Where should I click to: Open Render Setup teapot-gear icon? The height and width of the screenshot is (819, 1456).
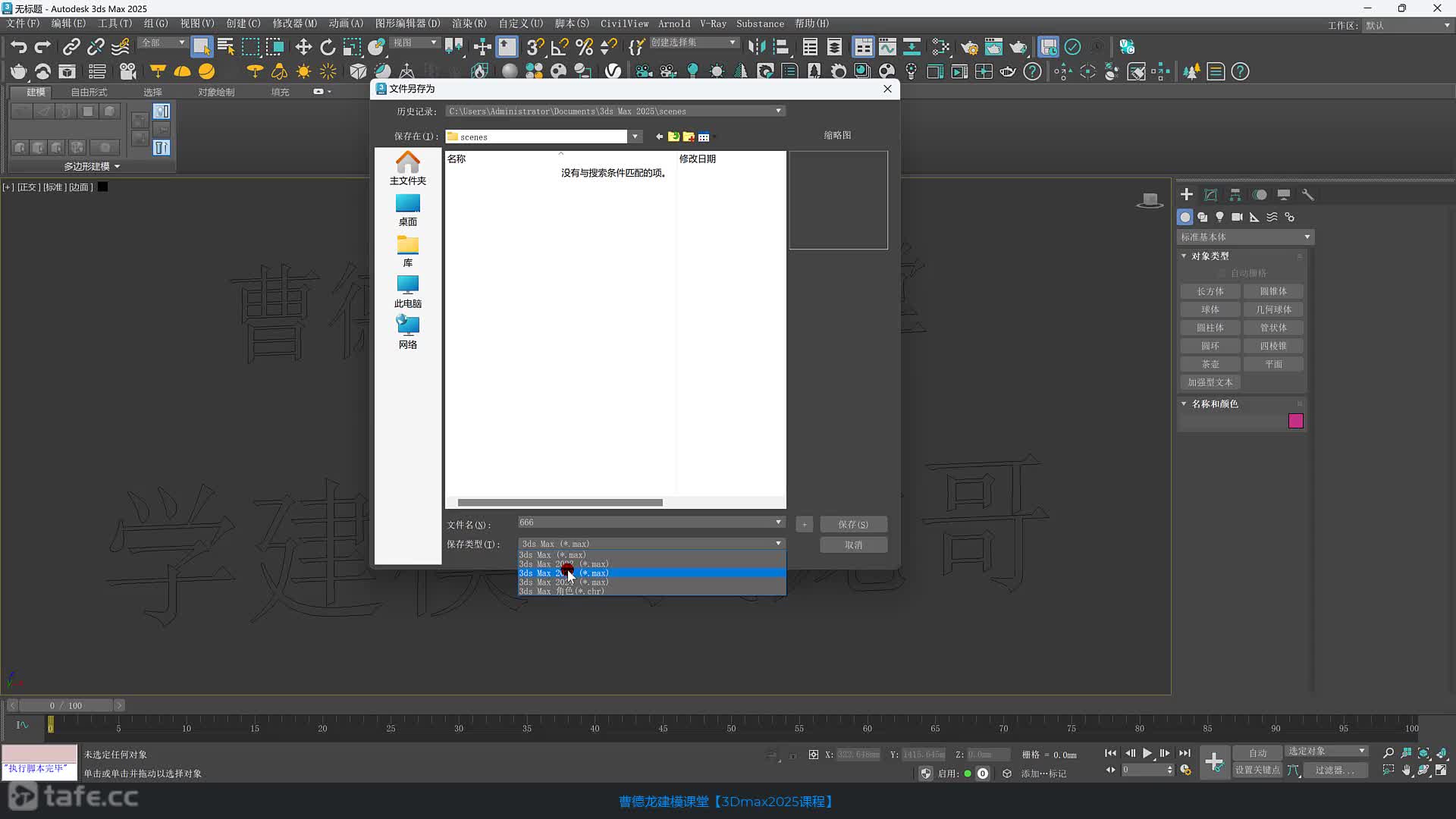pyautogui.click(x=969, y=47)
